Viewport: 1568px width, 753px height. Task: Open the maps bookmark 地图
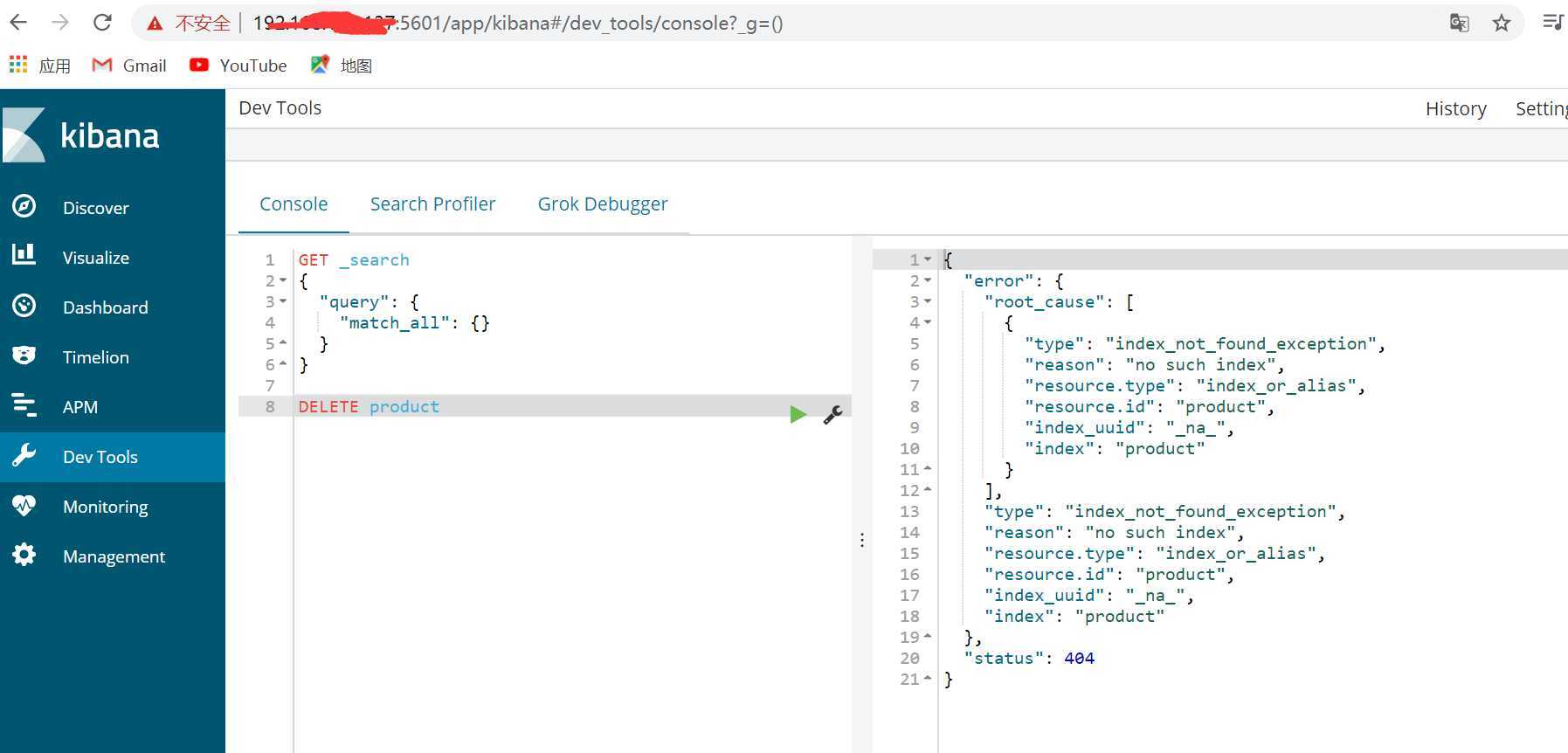(x=342, y=66)
